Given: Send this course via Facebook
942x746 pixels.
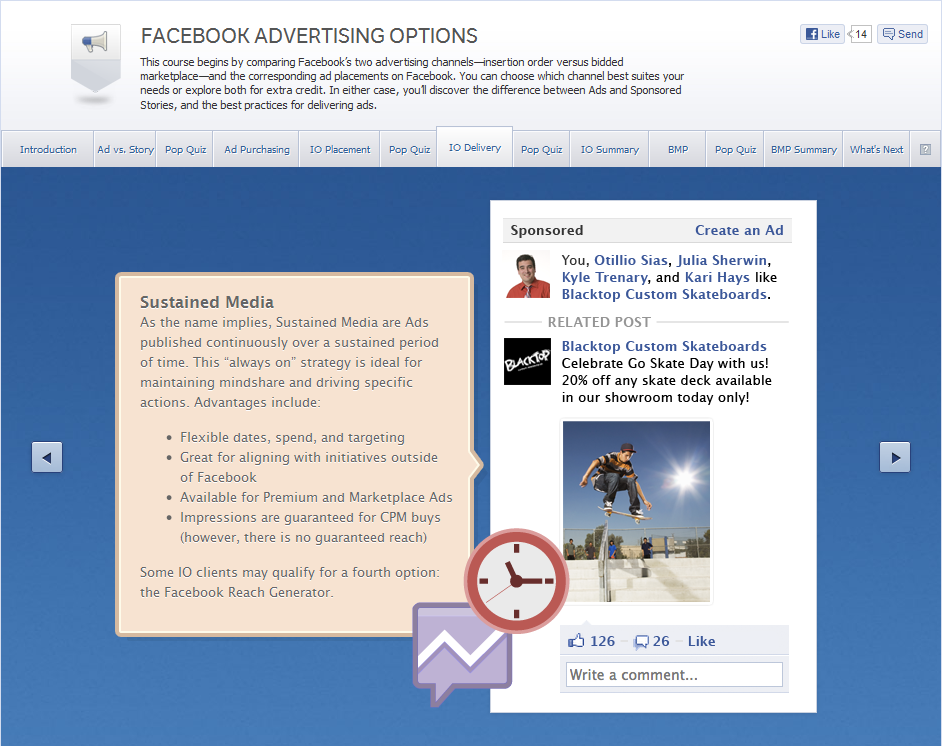Looking at the screenshot, I should (902, 34).
